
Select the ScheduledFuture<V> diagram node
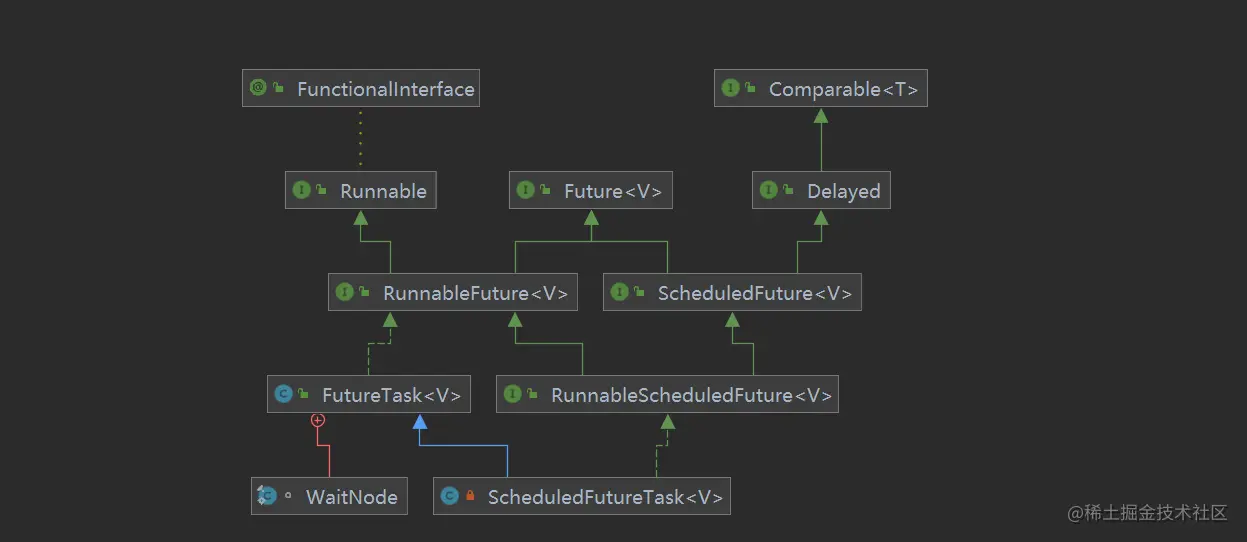click(732, 293)
